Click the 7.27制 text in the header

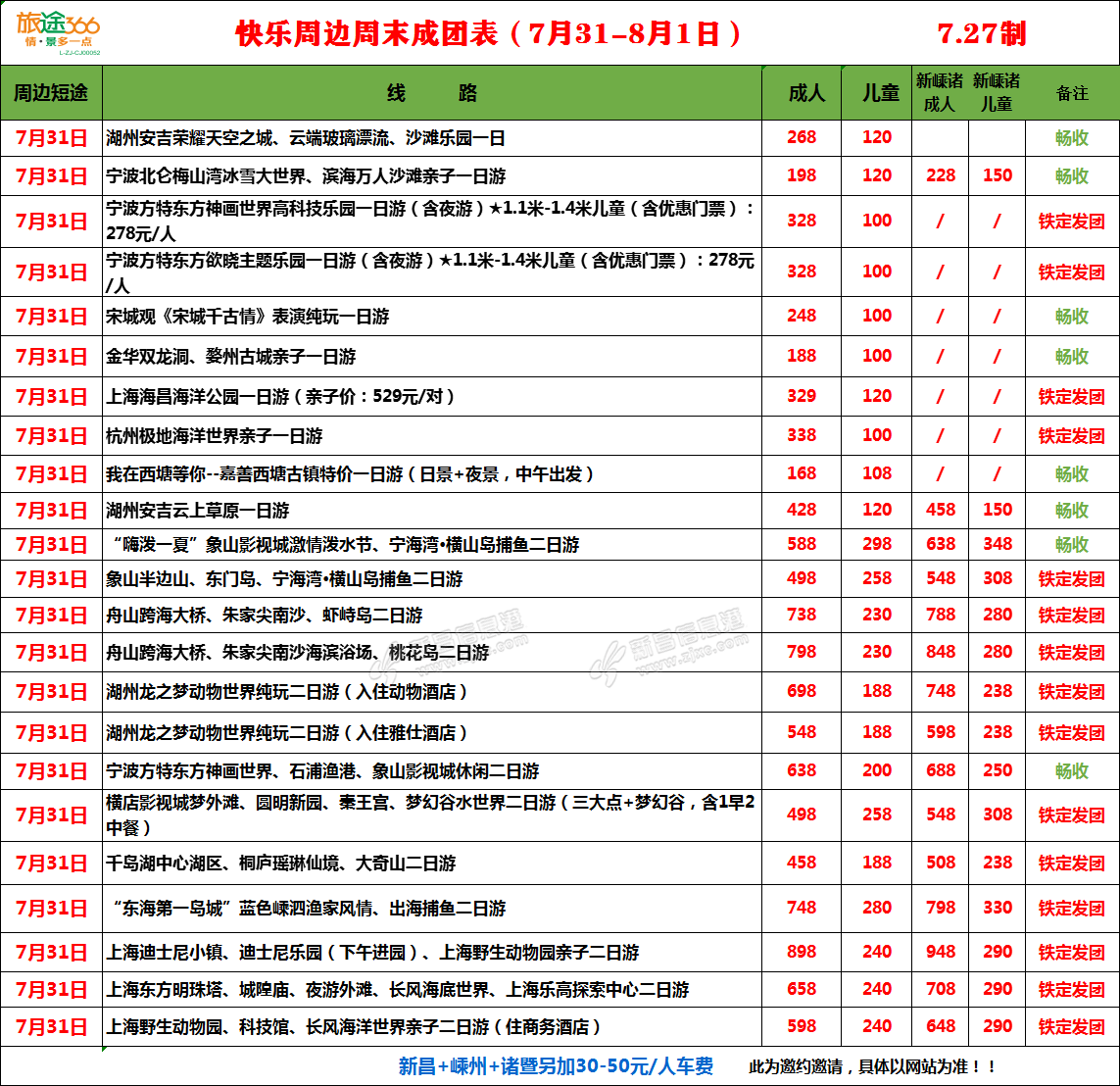(x=981, y=33)
